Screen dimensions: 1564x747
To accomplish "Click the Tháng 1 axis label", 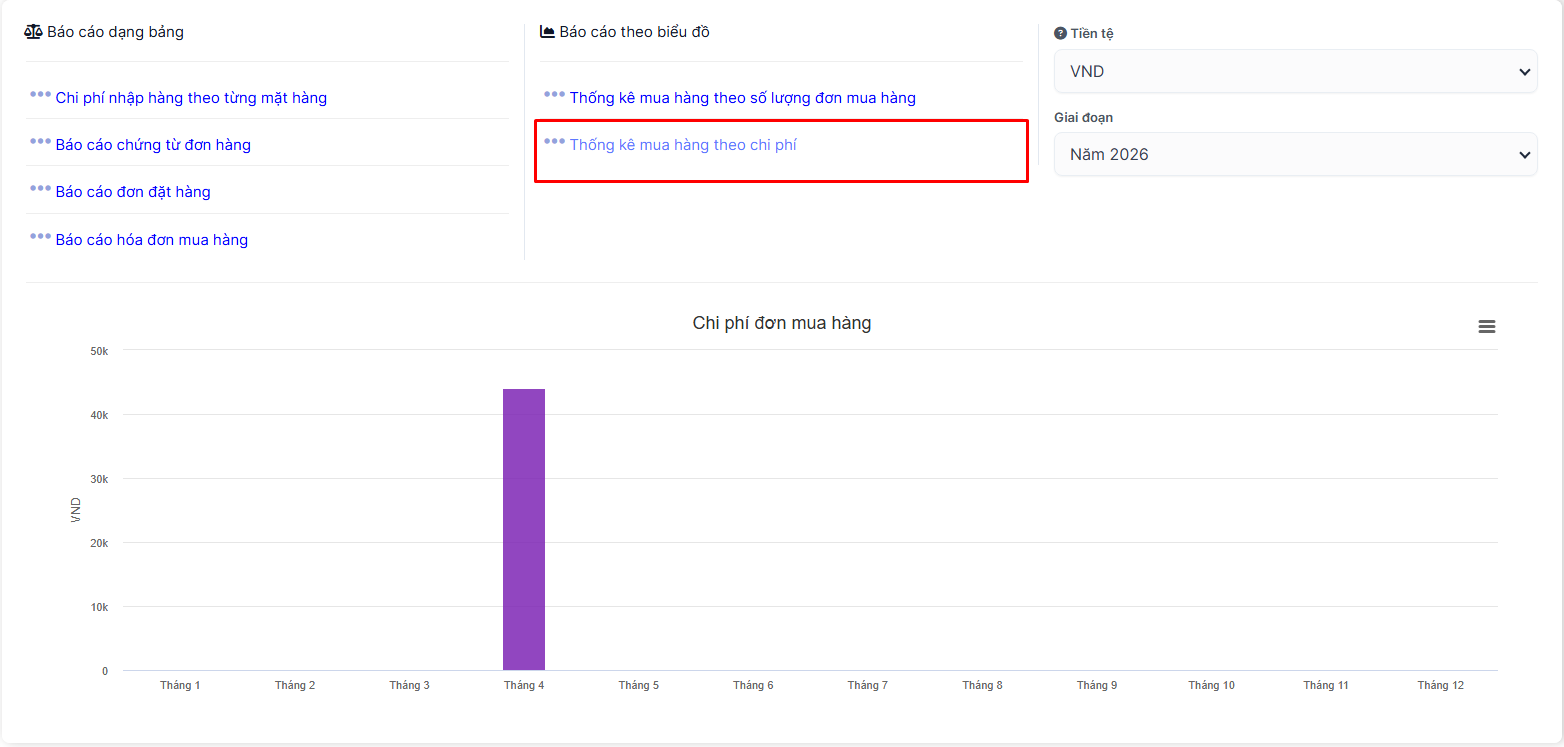I will tap(180, 686).
